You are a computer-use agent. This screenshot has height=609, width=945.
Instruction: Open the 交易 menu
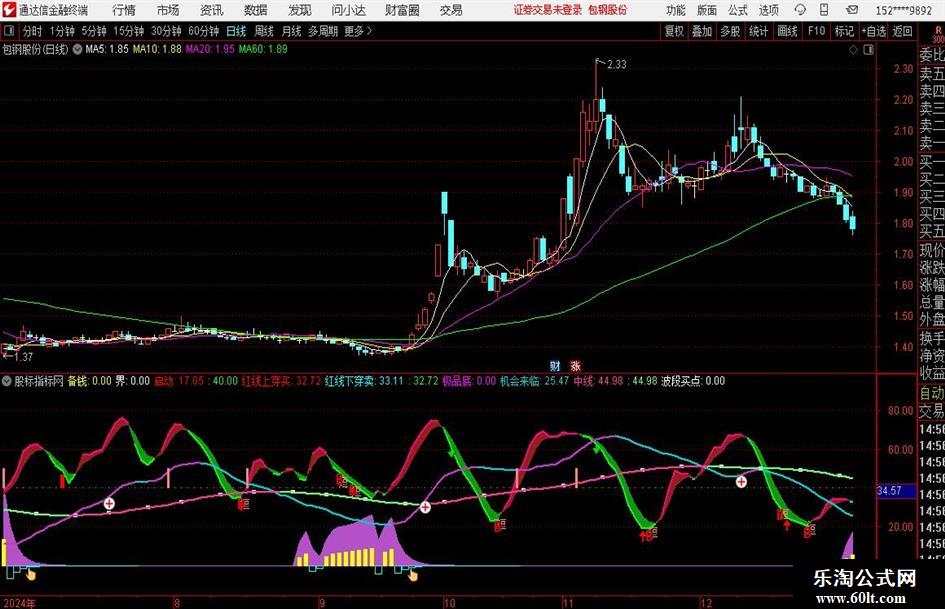click(451, 10)
